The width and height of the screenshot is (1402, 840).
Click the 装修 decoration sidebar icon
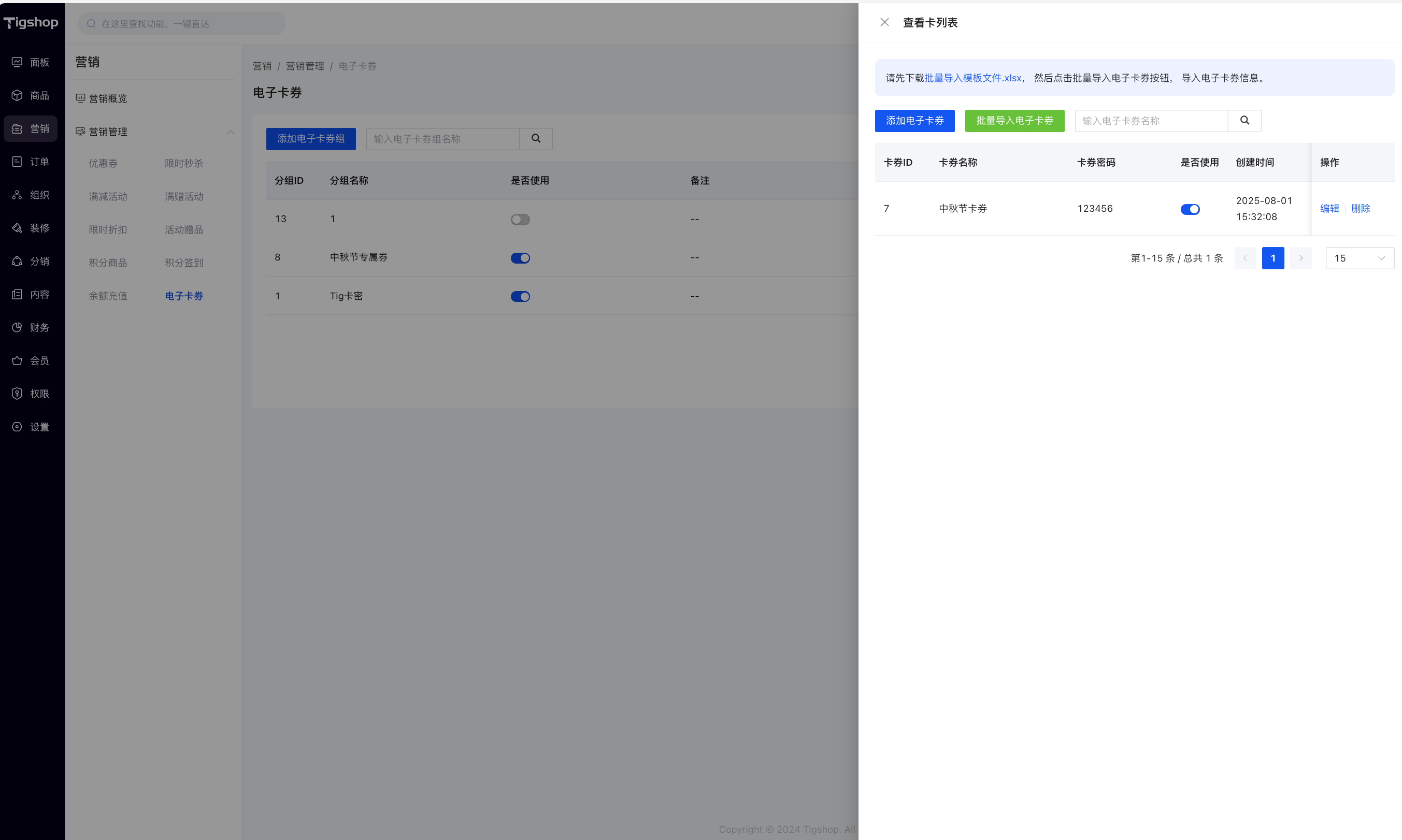(17, 228)
